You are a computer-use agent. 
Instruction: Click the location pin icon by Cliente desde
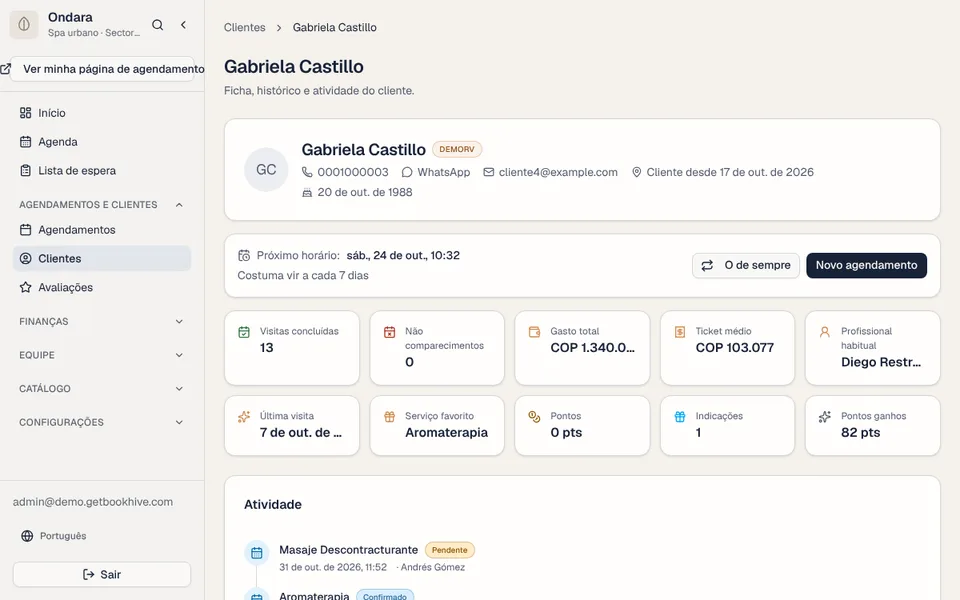pyautogui.click(x=637, y=172)
